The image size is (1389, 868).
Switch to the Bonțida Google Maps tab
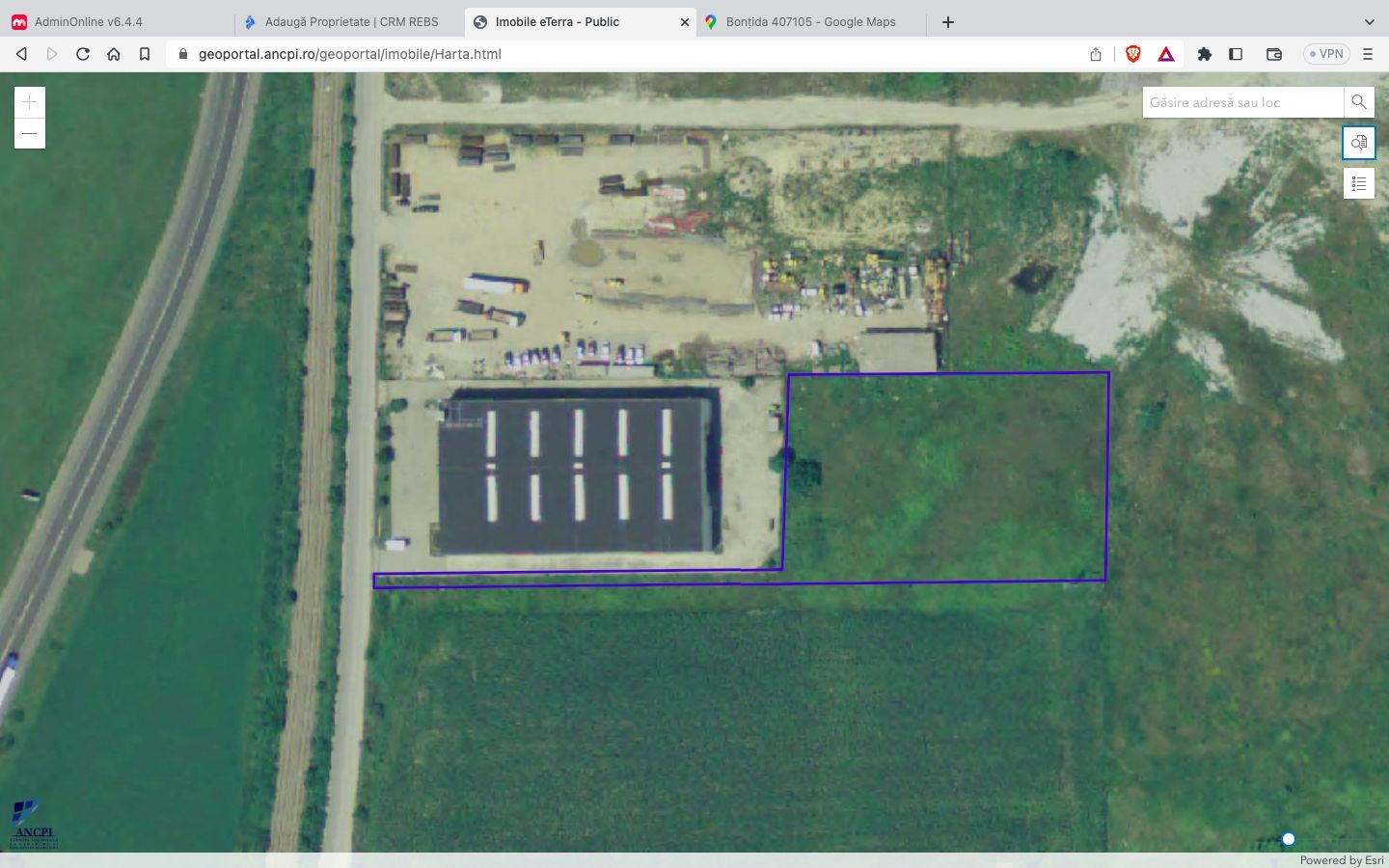tap(810, 21)
